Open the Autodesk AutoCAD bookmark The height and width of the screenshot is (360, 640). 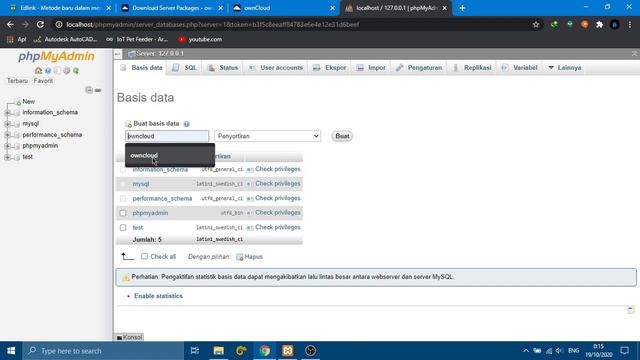click(65, 40)
